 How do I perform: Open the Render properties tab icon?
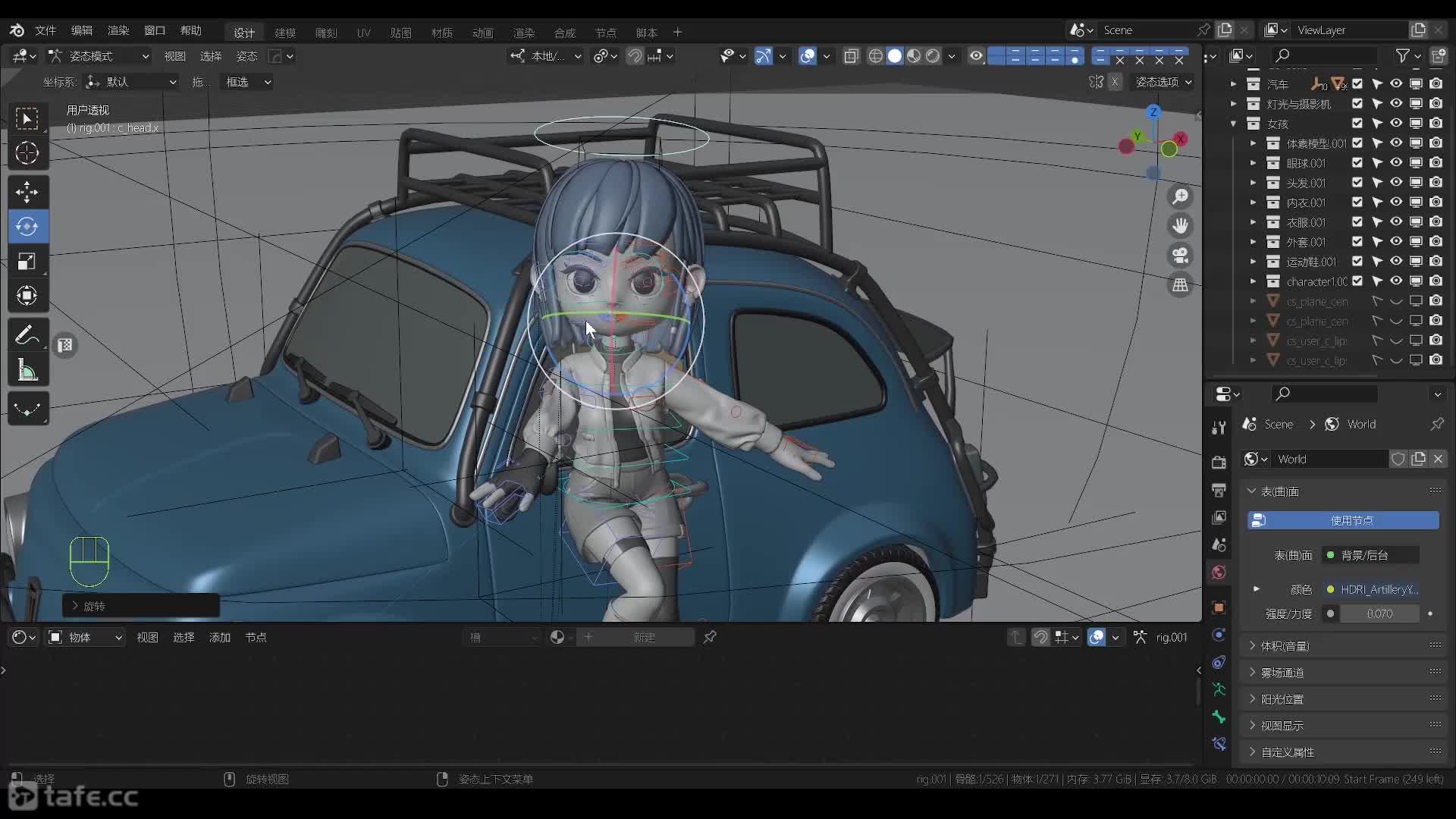1219,462
